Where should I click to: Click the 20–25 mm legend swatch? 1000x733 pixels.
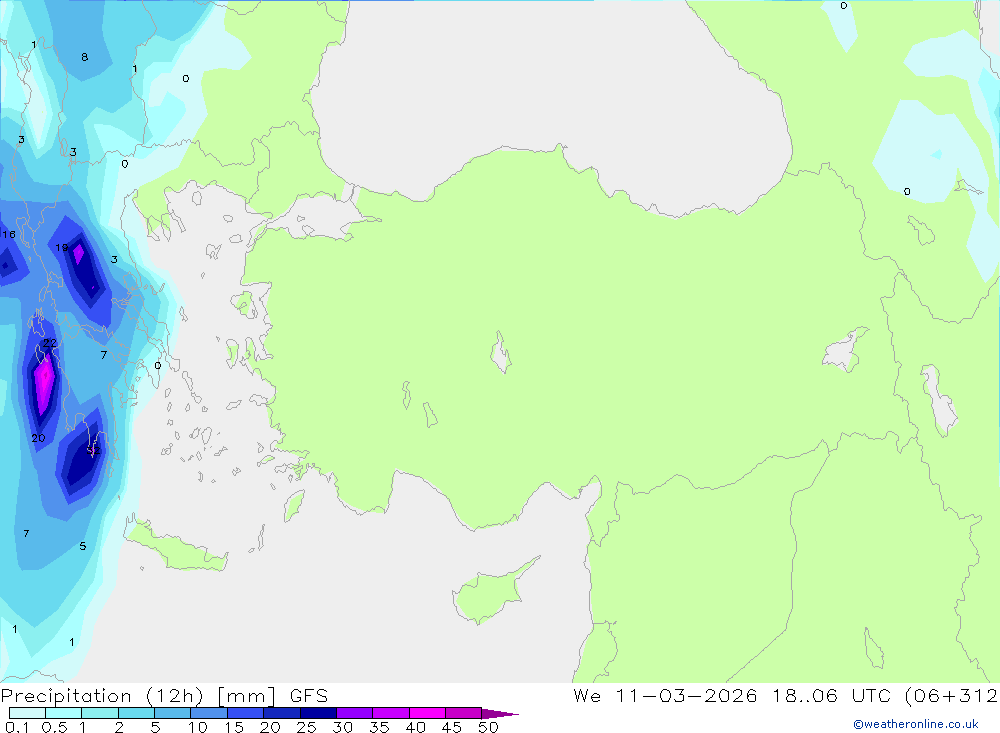pos(282,713)
